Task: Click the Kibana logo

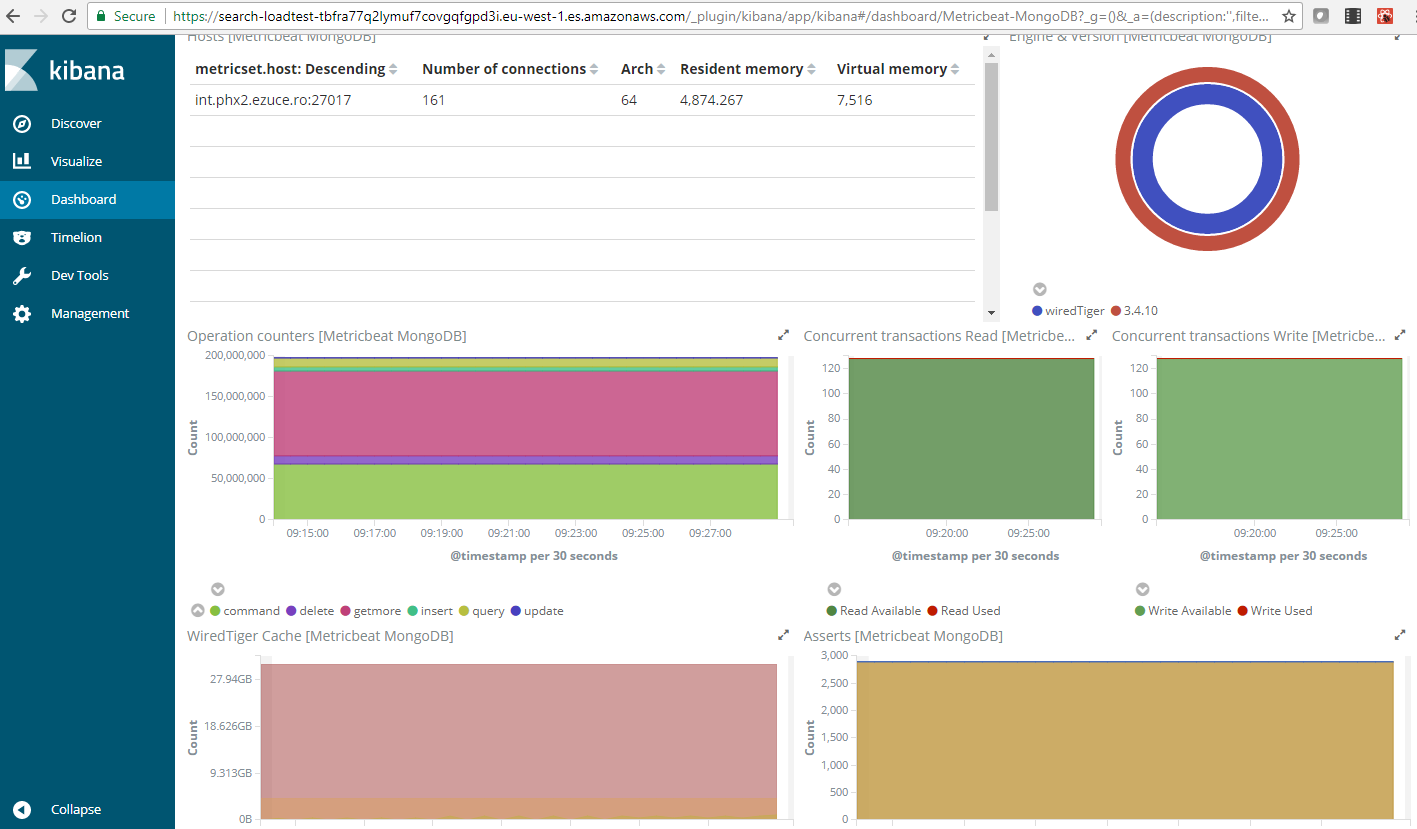Action: click(65, 71)
